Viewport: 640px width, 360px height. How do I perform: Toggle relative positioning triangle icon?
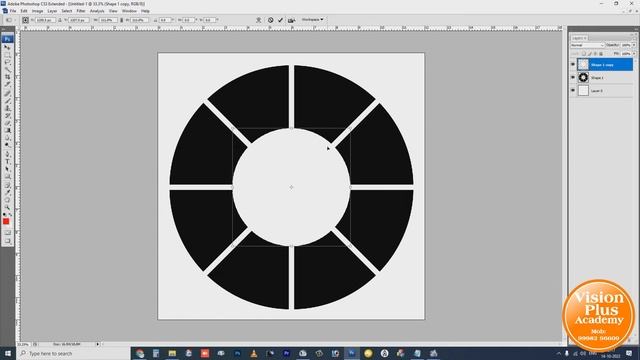click(x=60, y=20)
